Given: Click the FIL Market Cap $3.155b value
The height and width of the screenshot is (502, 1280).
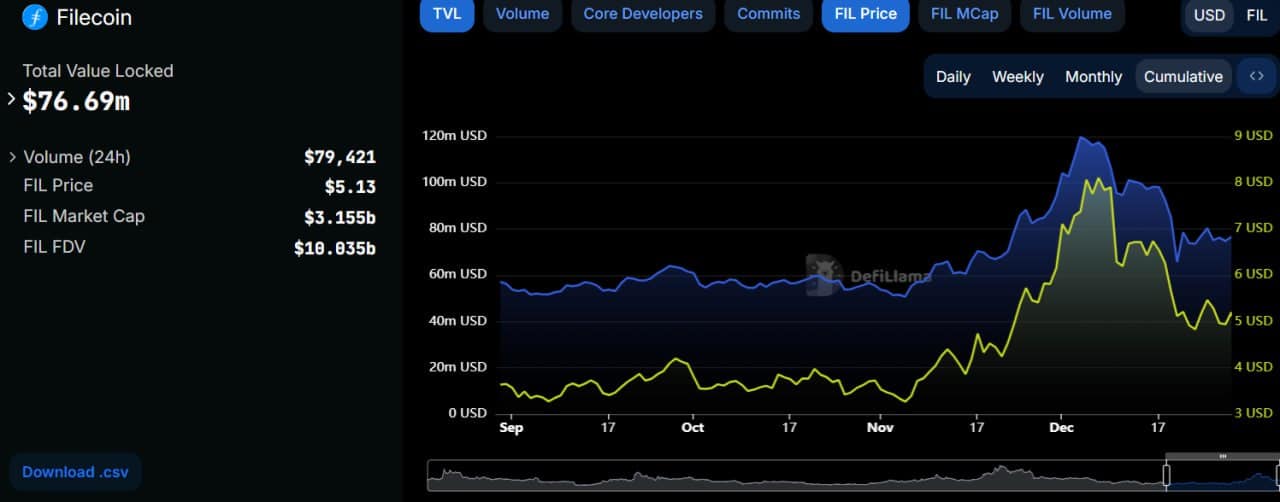Looking at the screenshot, I should 340,217.
